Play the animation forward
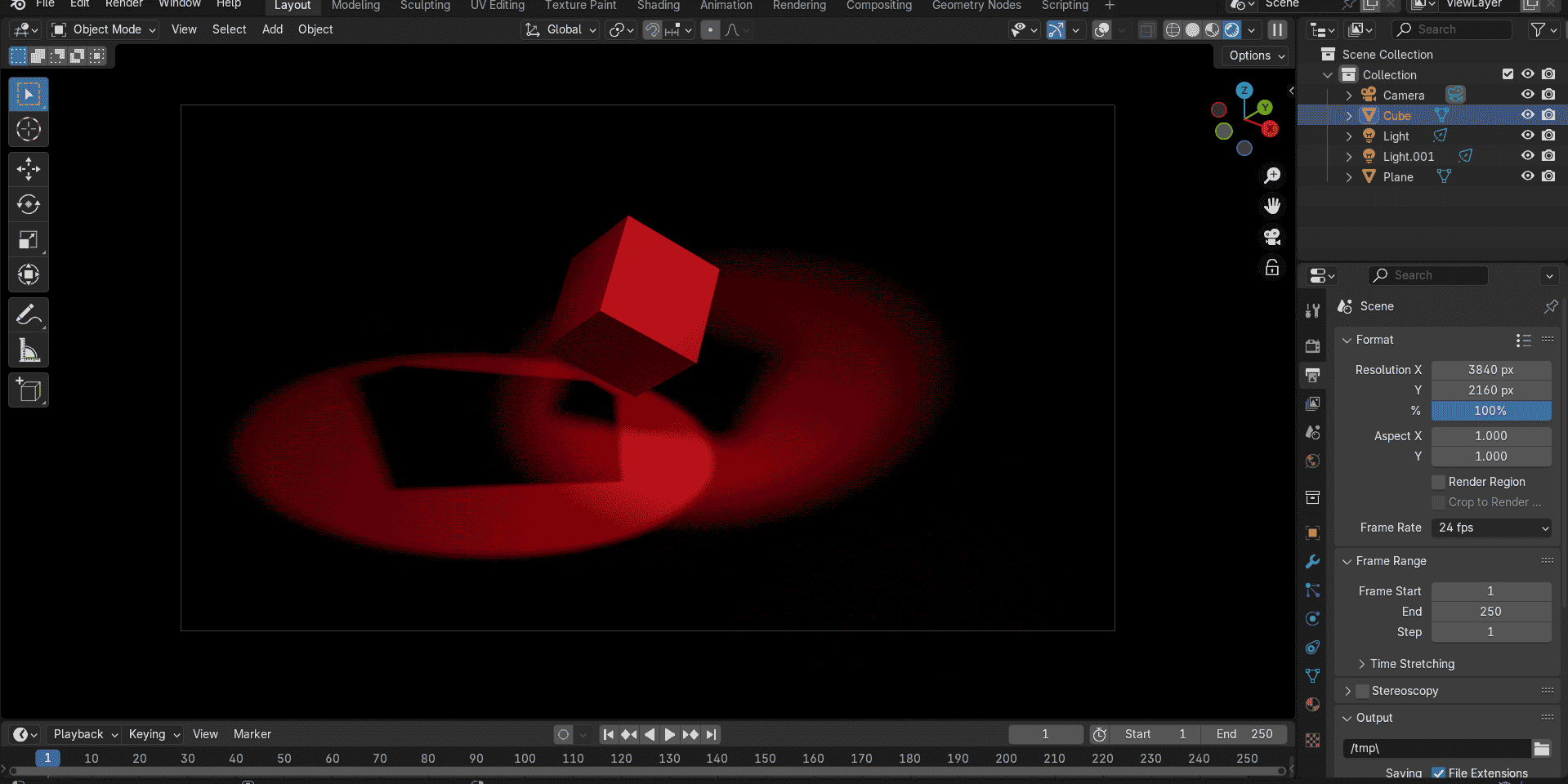 point(669,734)
